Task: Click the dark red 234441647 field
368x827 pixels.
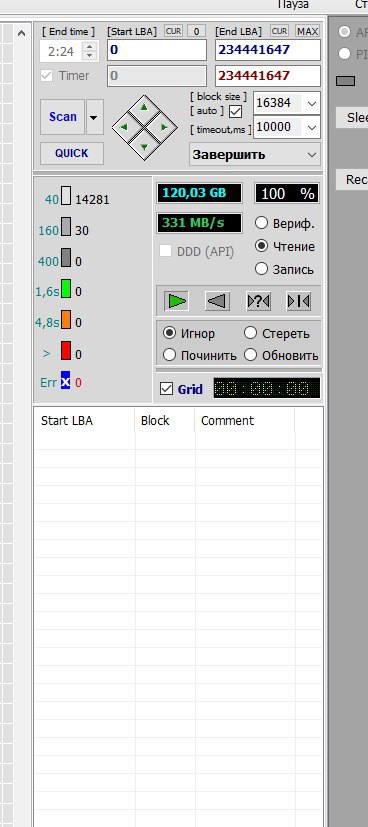Action: pos(268,76)
